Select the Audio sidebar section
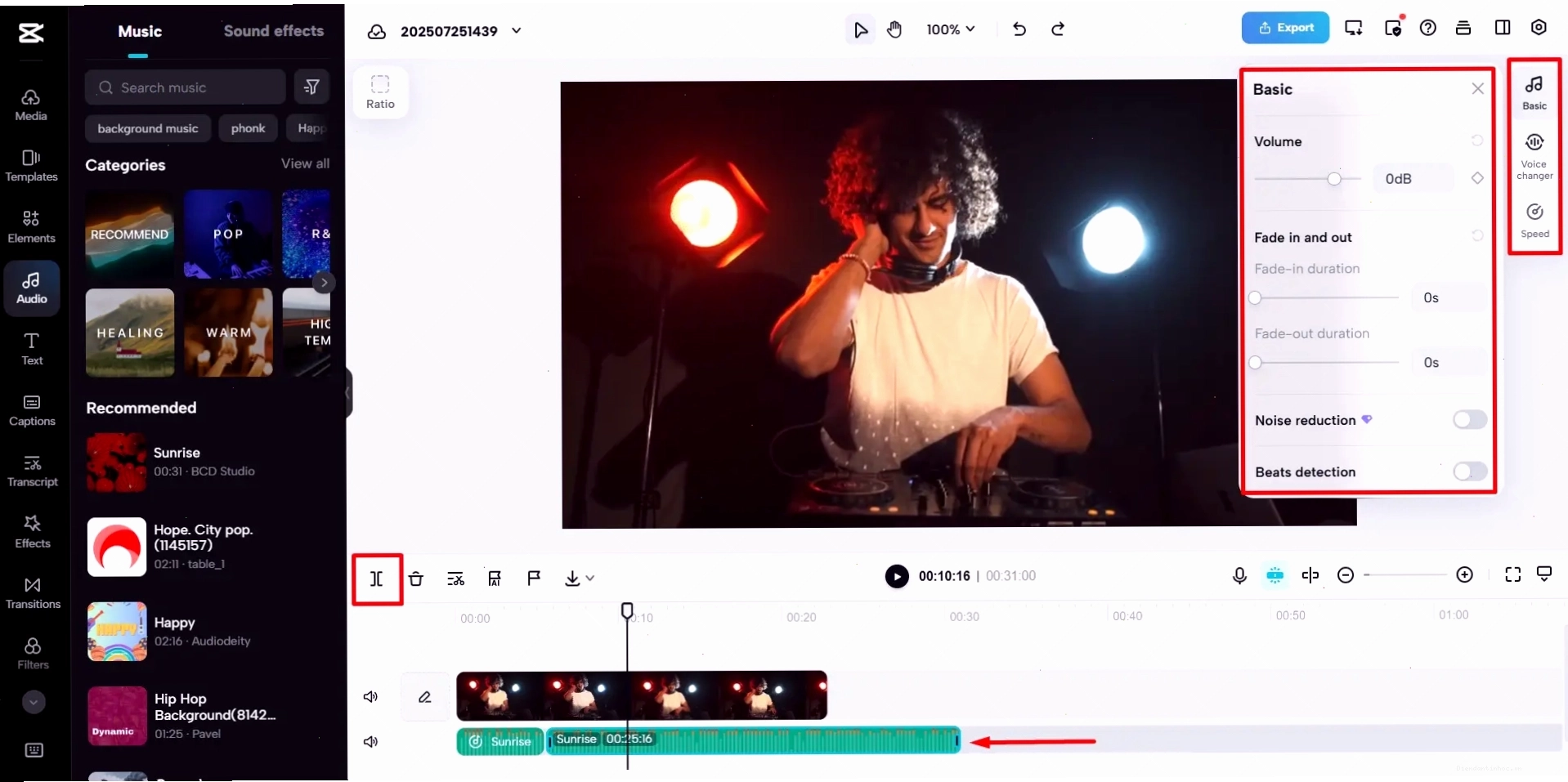The image size is (1568, 782). coord(31,288)
